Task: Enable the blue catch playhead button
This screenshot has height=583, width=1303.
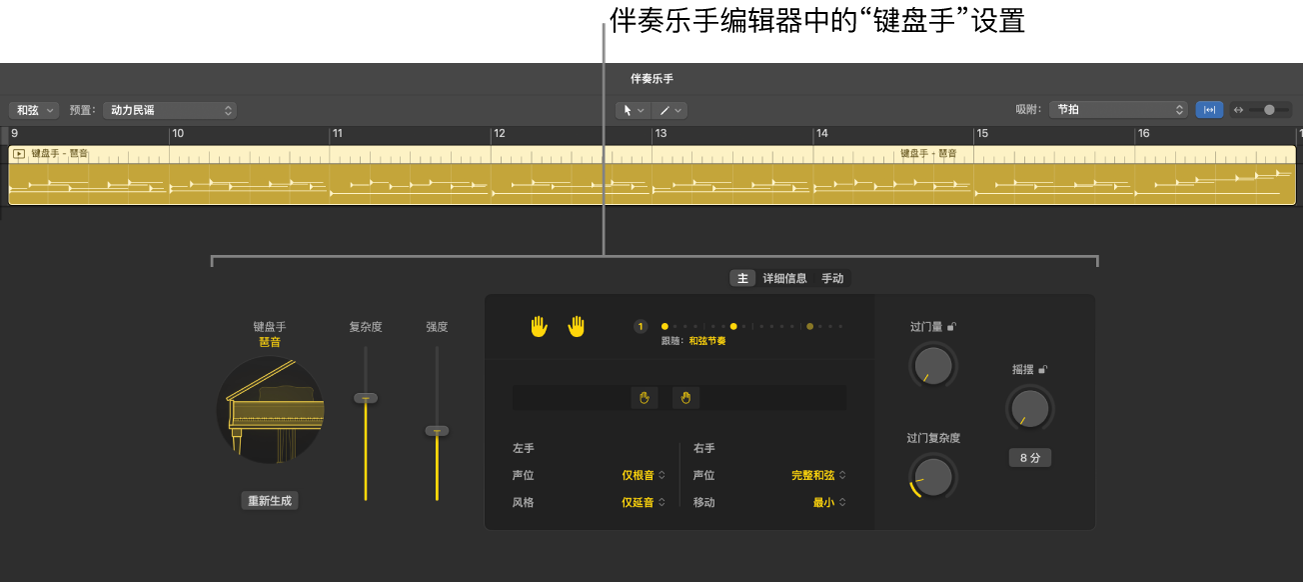Action: (1209, 110)
